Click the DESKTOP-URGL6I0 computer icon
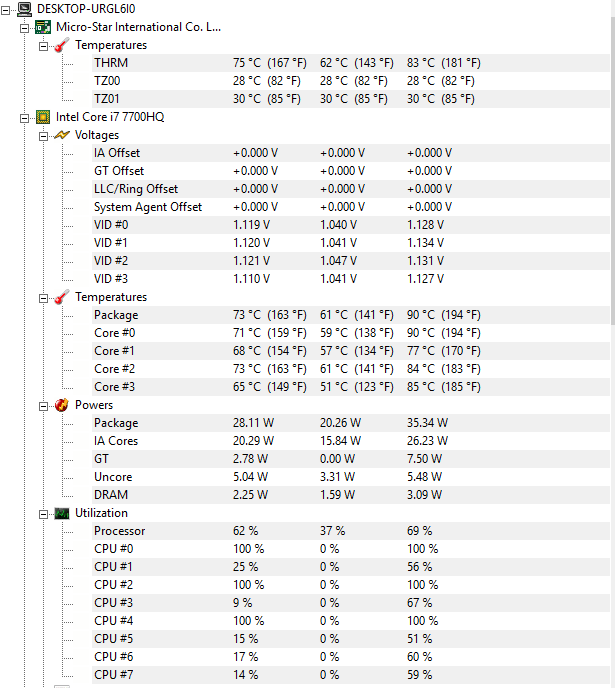Screen dimensions: 615x688 pyautogui.click(x=25, y=9)
